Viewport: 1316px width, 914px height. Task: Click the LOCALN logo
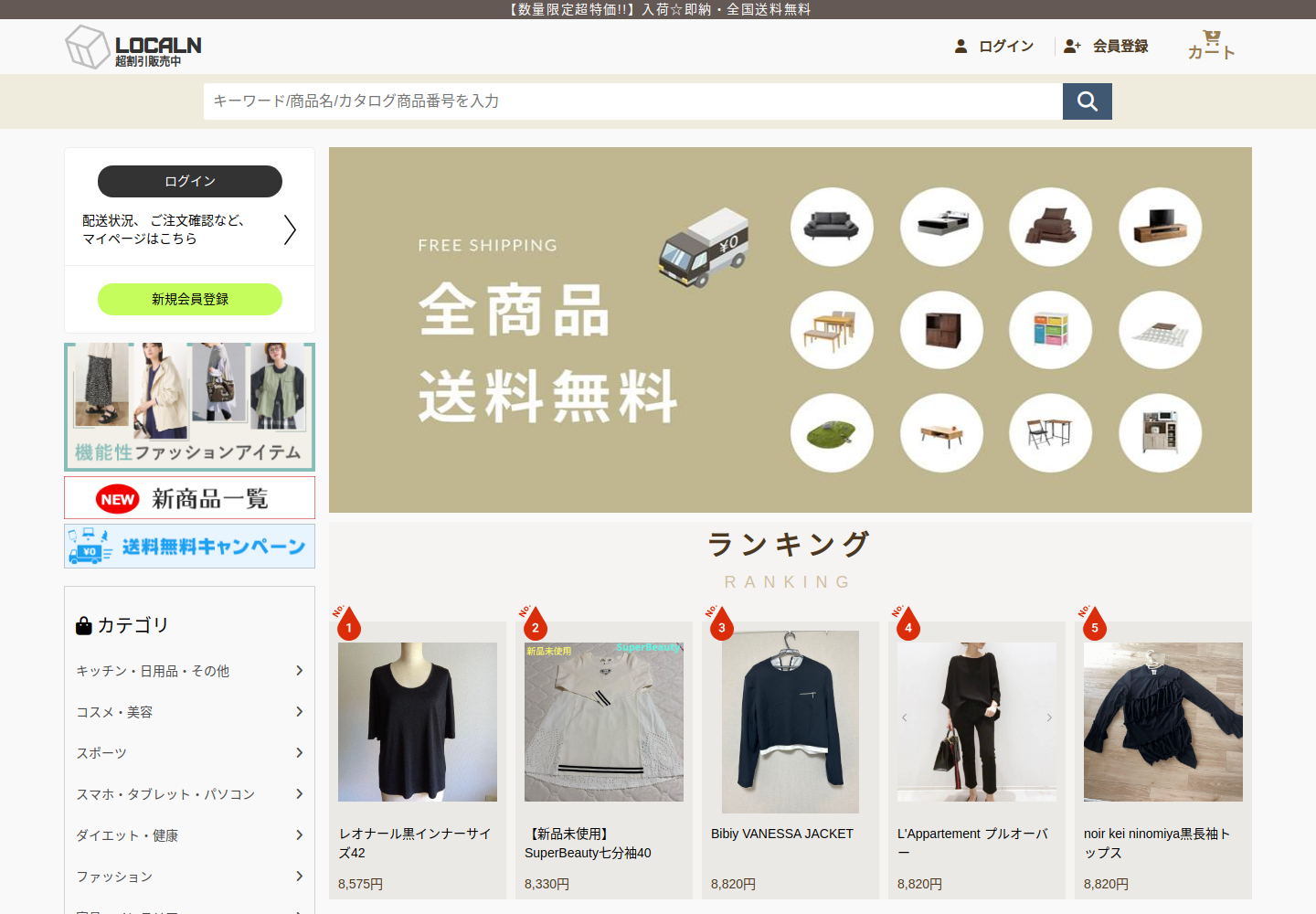[x=133, y=47]
